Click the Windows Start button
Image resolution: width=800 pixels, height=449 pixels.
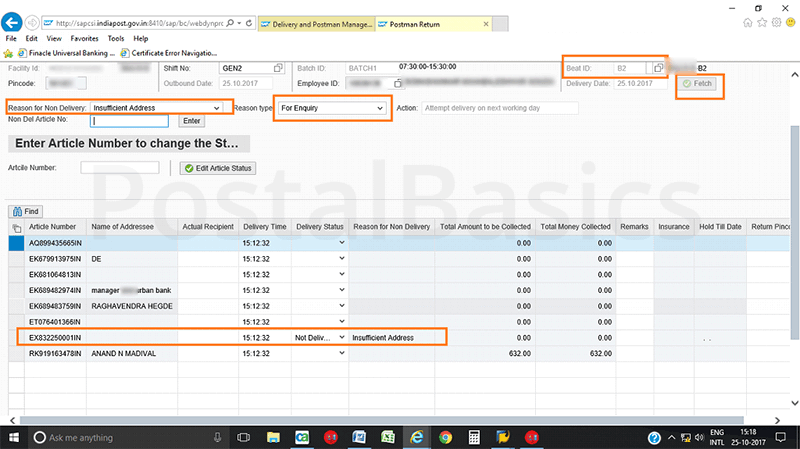coord(14,437)
